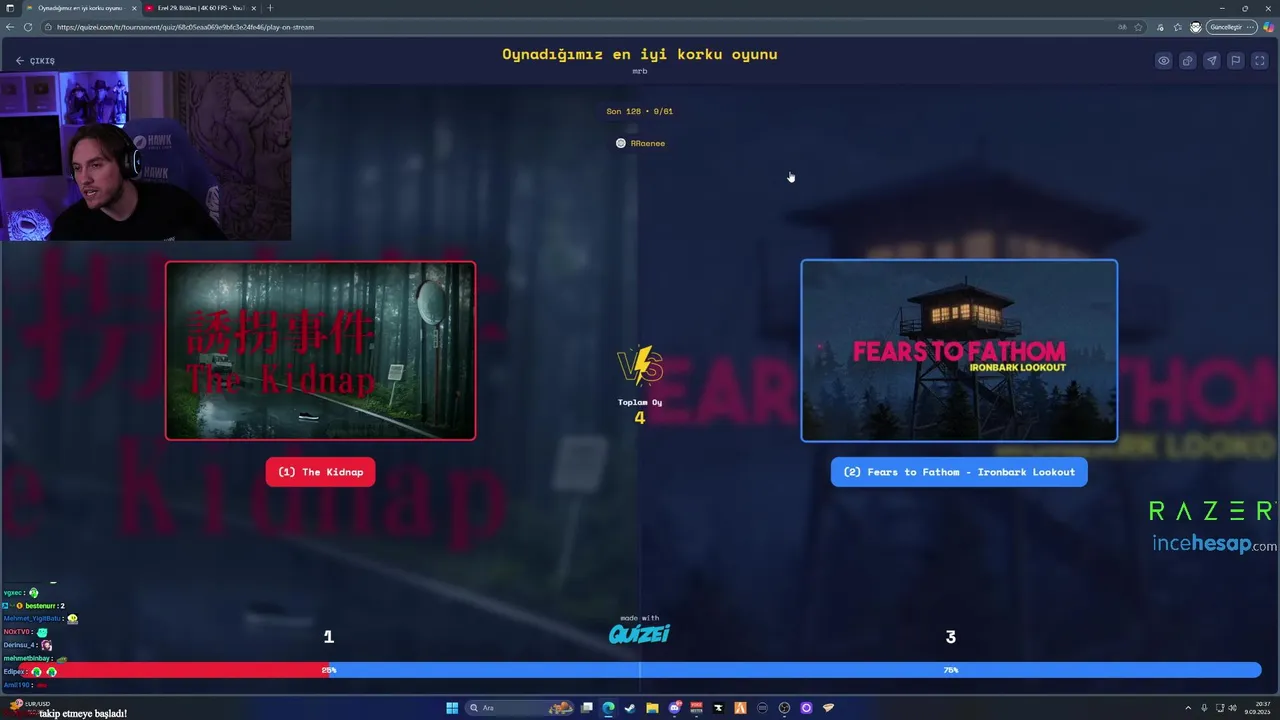Image resolution: width=1280 pixels, height=720 pixels.
Task: Open the browser profile avatar
Action: [1196, 27]
